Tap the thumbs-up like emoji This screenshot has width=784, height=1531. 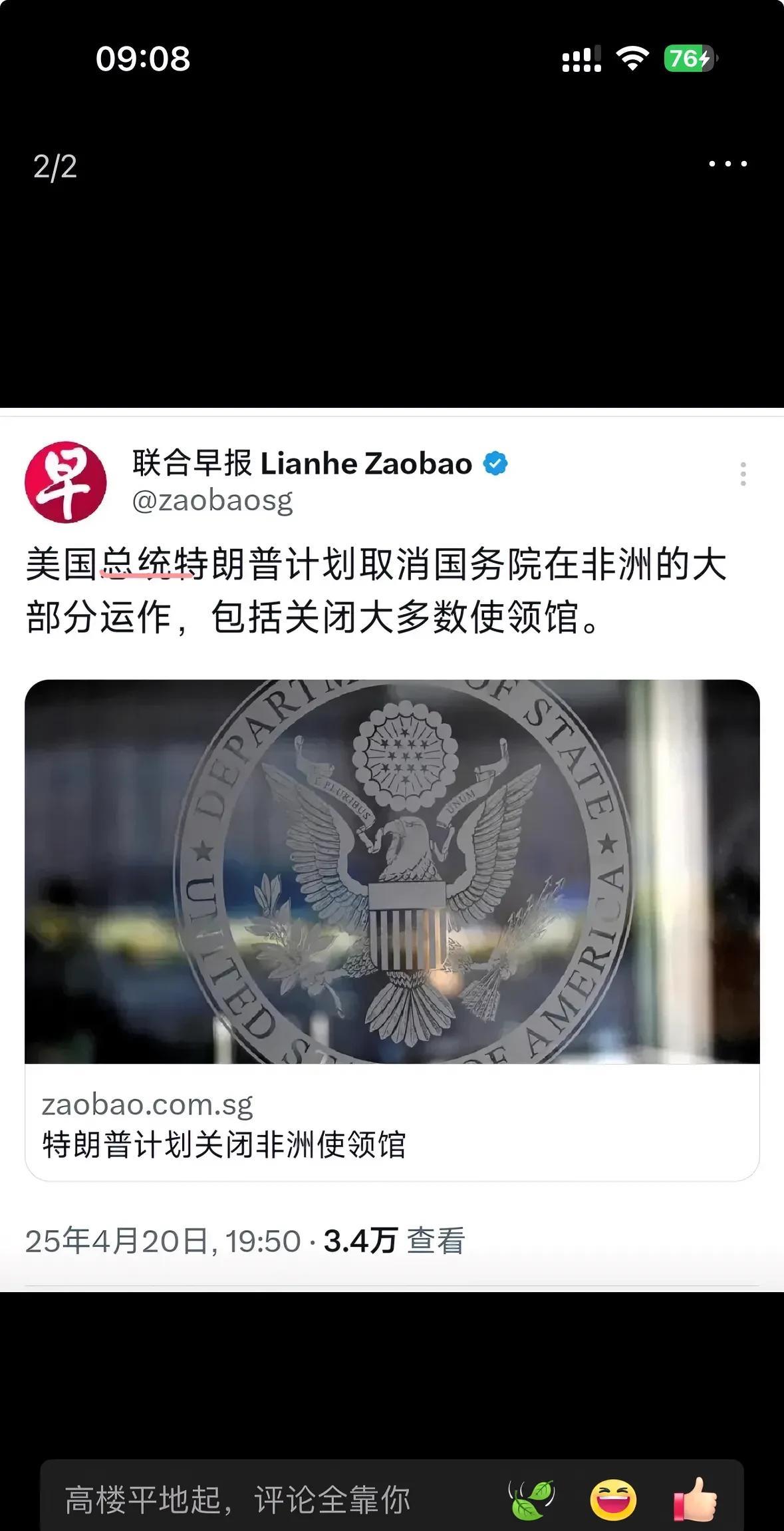(696, 1498)
